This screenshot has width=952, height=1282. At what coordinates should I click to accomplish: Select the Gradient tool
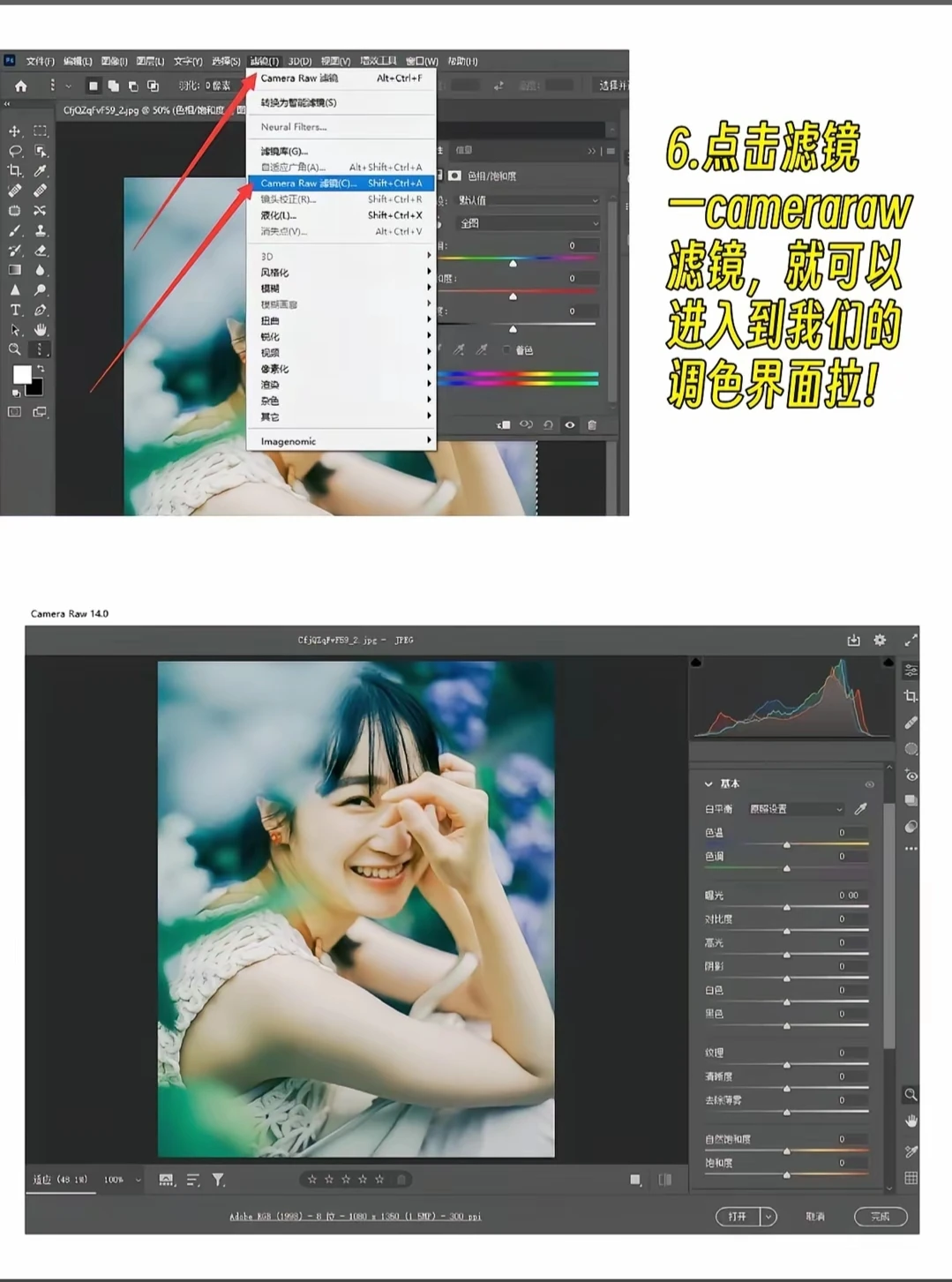click(15, 271)
